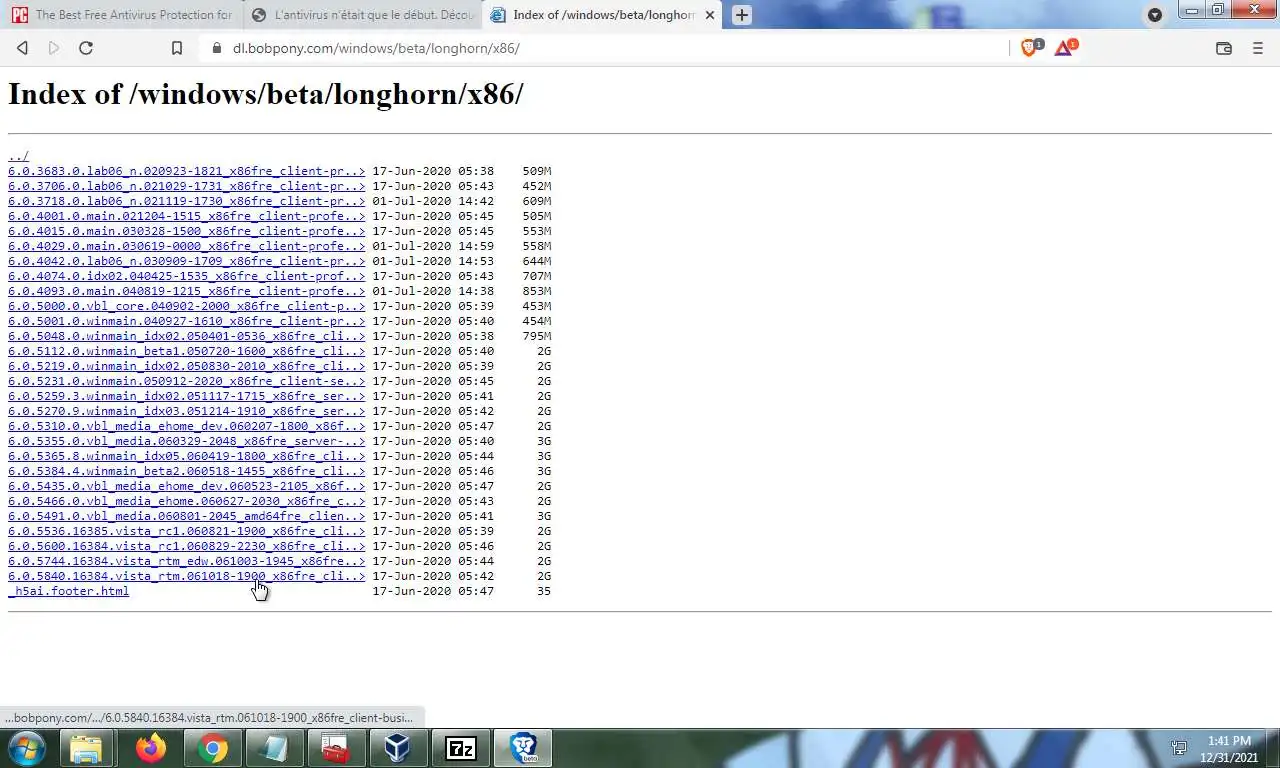Click the 6.0.5491.0.vbl_media amd64 link
The height and width of the screenshot is (768, 1280).
[187, 516]
